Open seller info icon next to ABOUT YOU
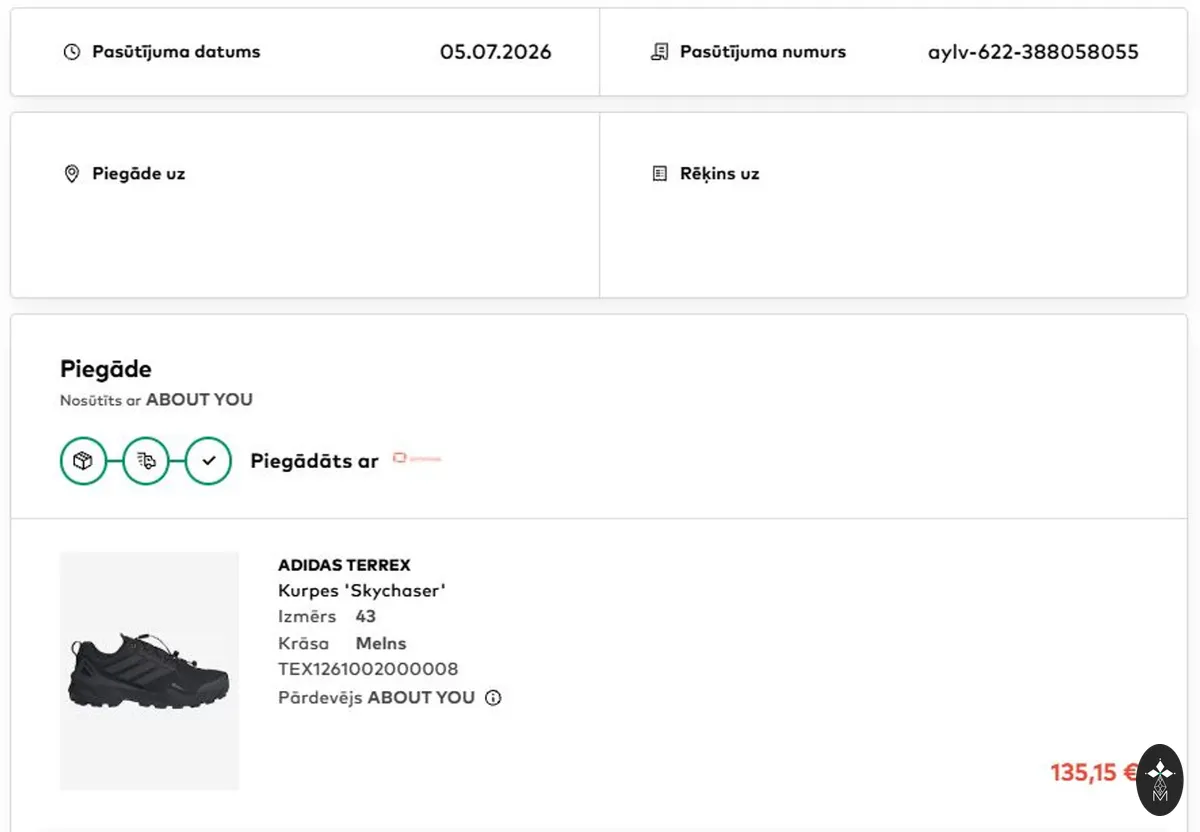 point(493,698)
